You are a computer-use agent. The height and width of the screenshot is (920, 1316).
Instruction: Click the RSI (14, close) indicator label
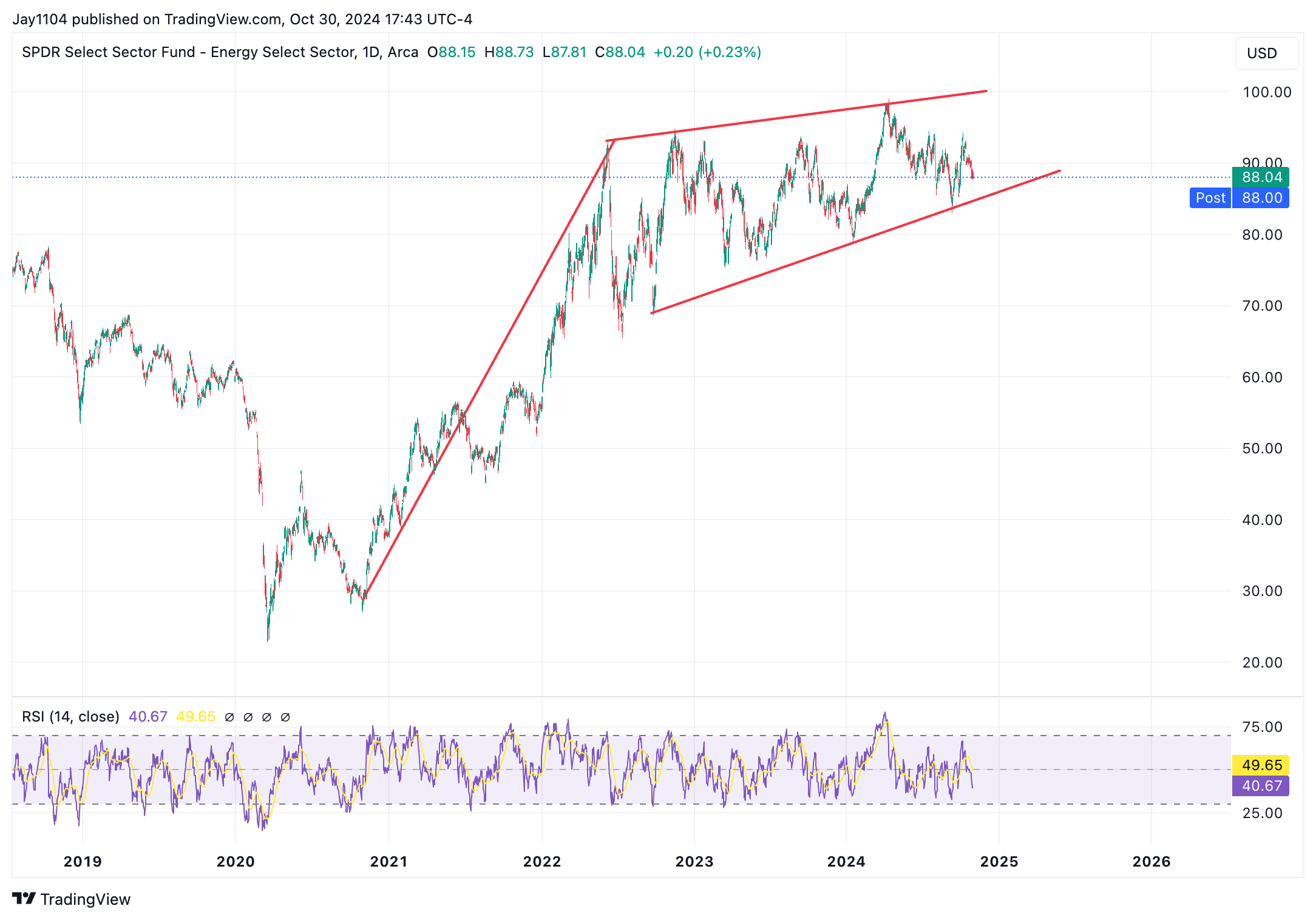pos(70,717)
